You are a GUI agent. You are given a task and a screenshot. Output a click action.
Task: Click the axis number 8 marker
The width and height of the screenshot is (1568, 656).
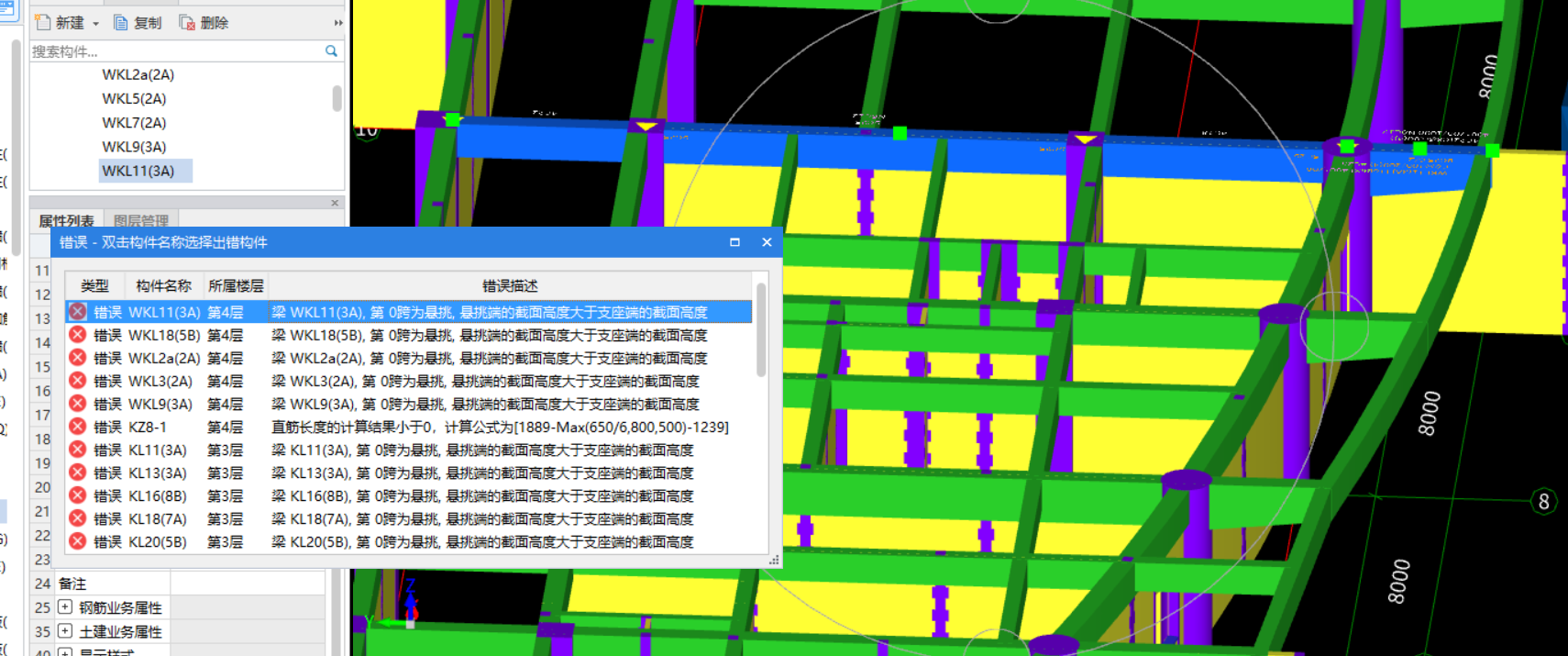click(x=1544, y=501)
